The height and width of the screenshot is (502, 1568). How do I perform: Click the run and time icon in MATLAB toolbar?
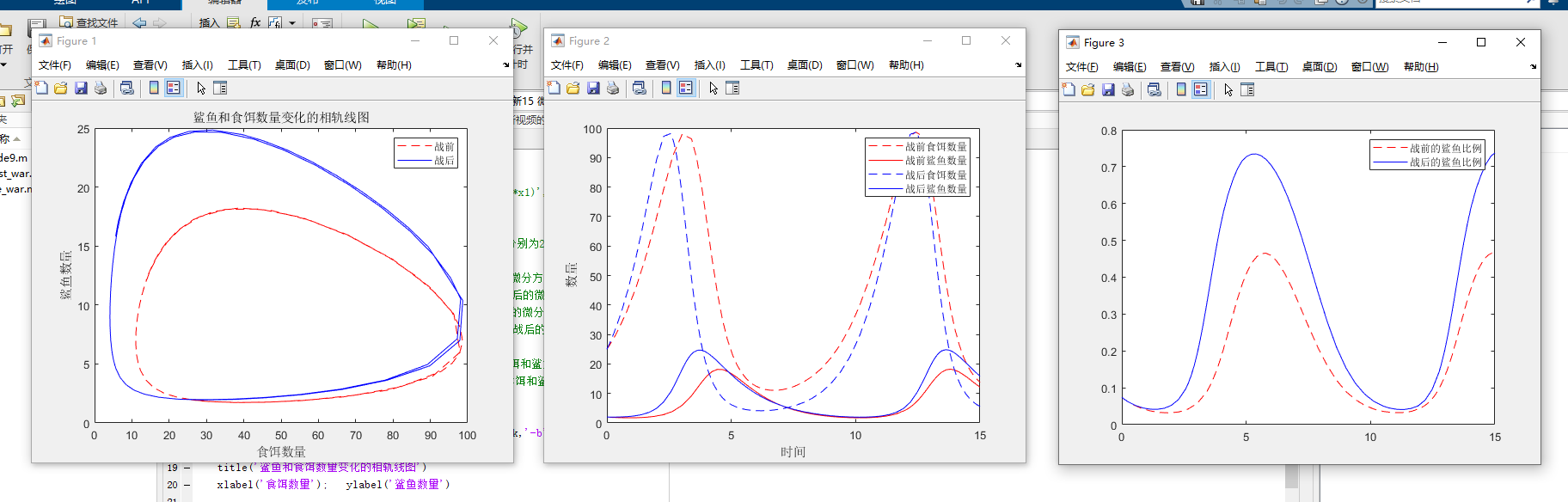(x=519, y=28)
